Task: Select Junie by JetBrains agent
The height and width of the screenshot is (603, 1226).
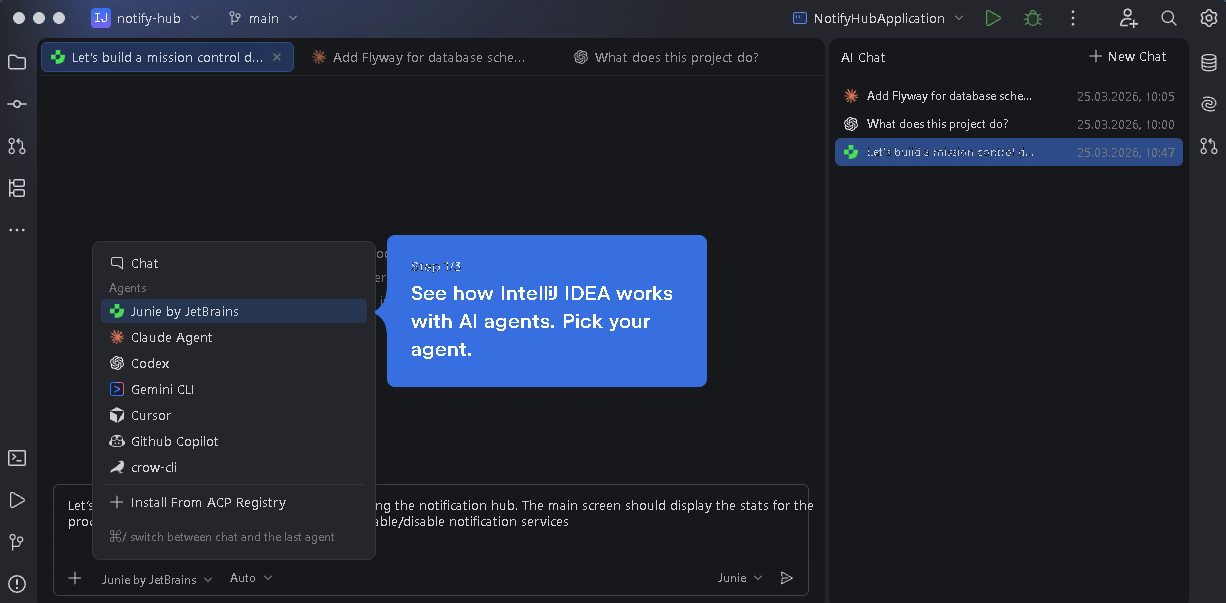Action: pos(234,311)
